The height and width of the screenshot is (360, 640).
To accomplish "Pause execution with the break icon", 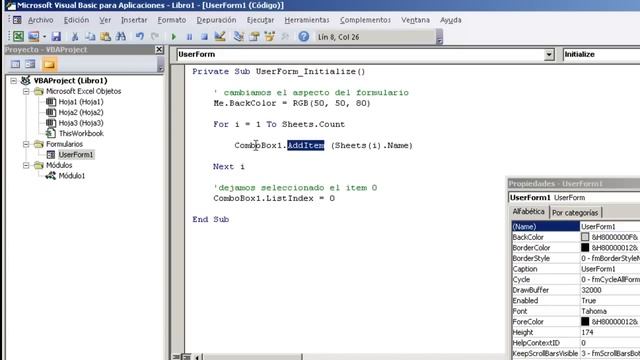I will [189, 37].
